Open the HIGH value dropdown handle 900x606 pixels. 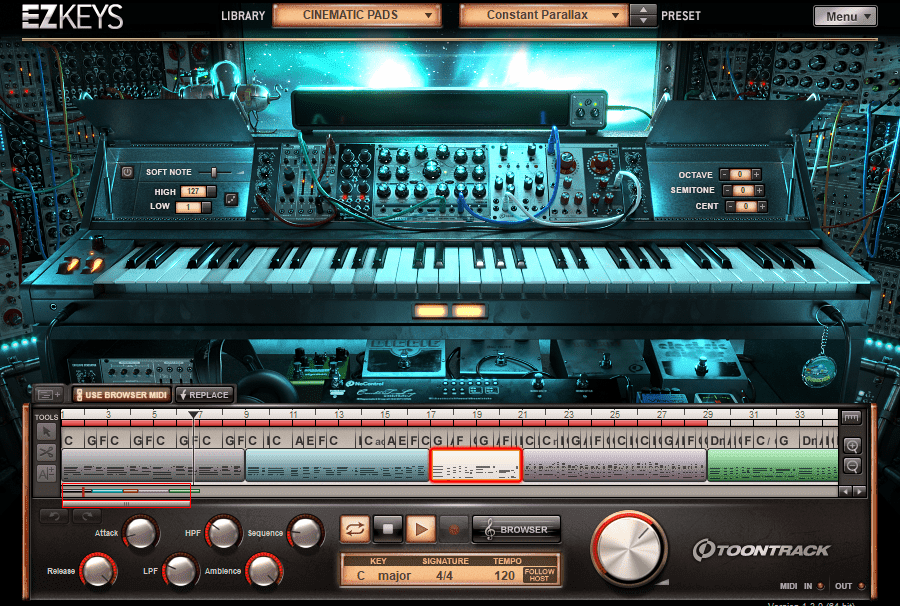(211, 191)
